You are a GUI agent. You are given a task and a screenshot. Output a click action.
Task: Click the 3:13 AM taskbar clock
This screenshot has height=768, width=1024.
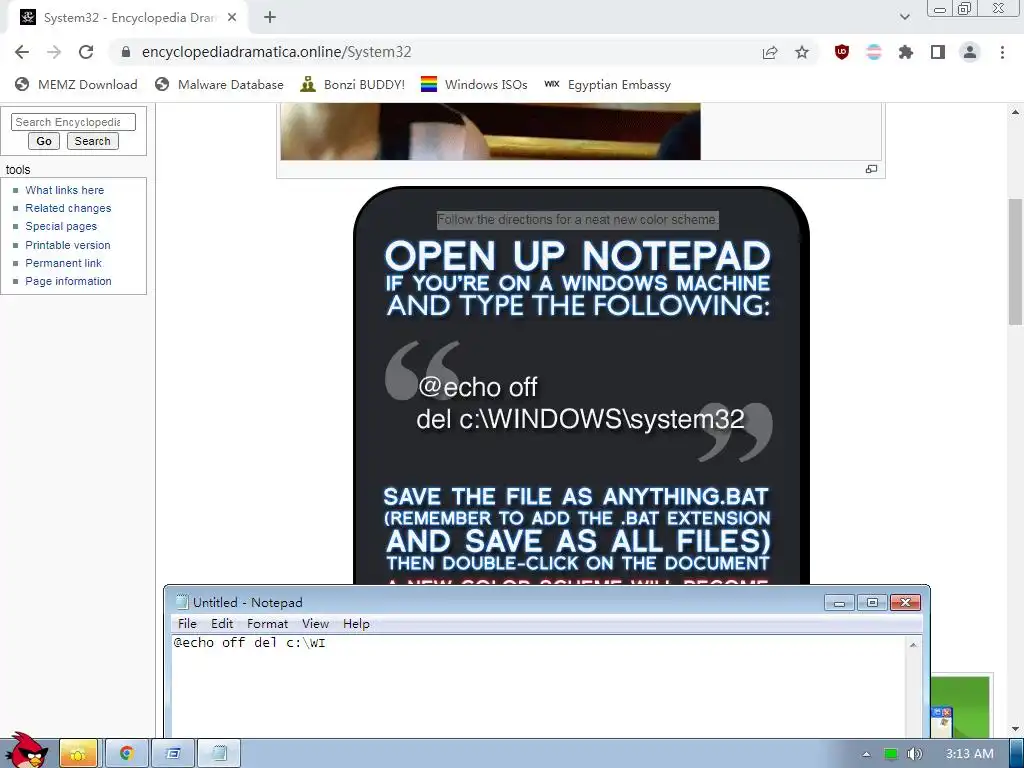[x=970, y=754]
